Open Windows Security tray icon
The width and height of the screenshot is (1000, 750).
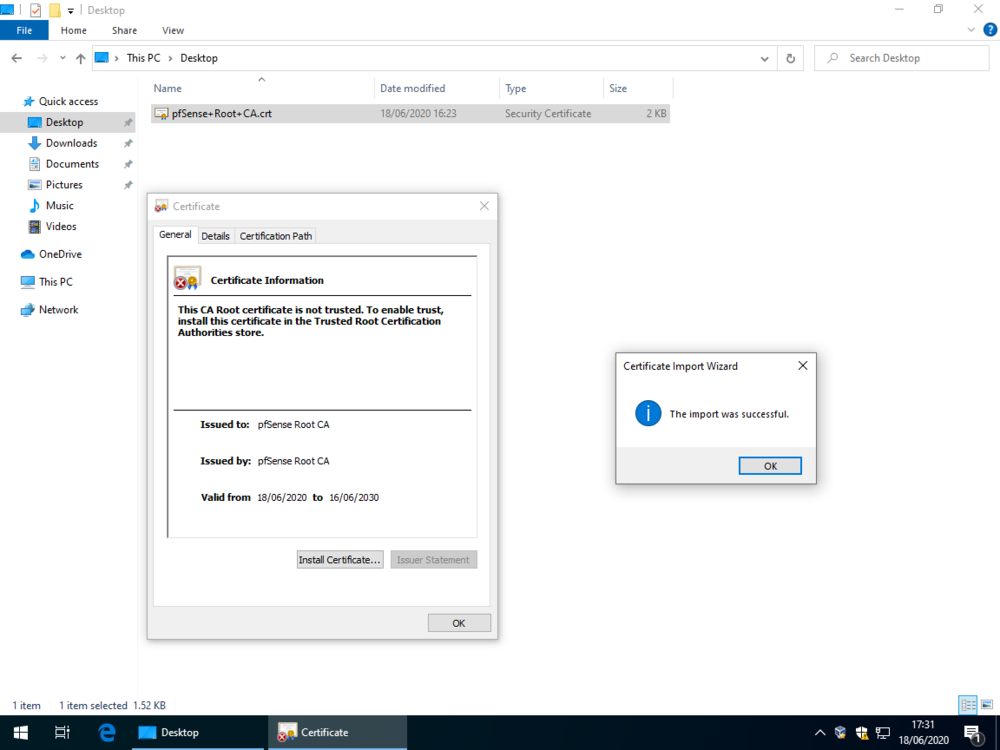click(862, 733)
